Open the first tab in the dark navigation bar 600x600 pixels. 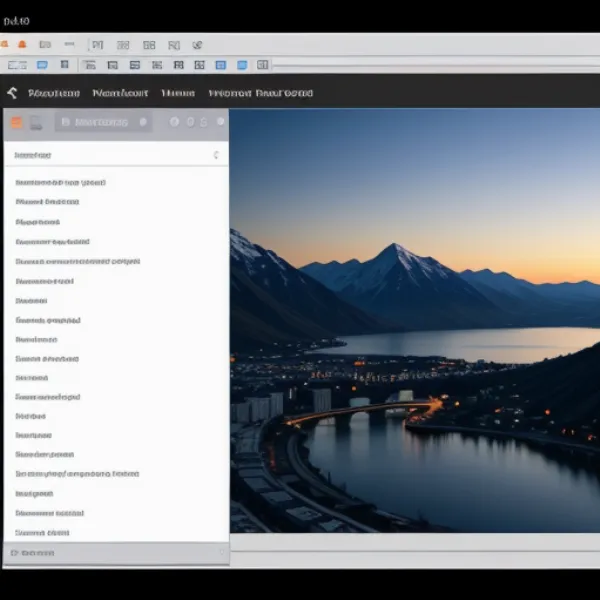[54, 93]
